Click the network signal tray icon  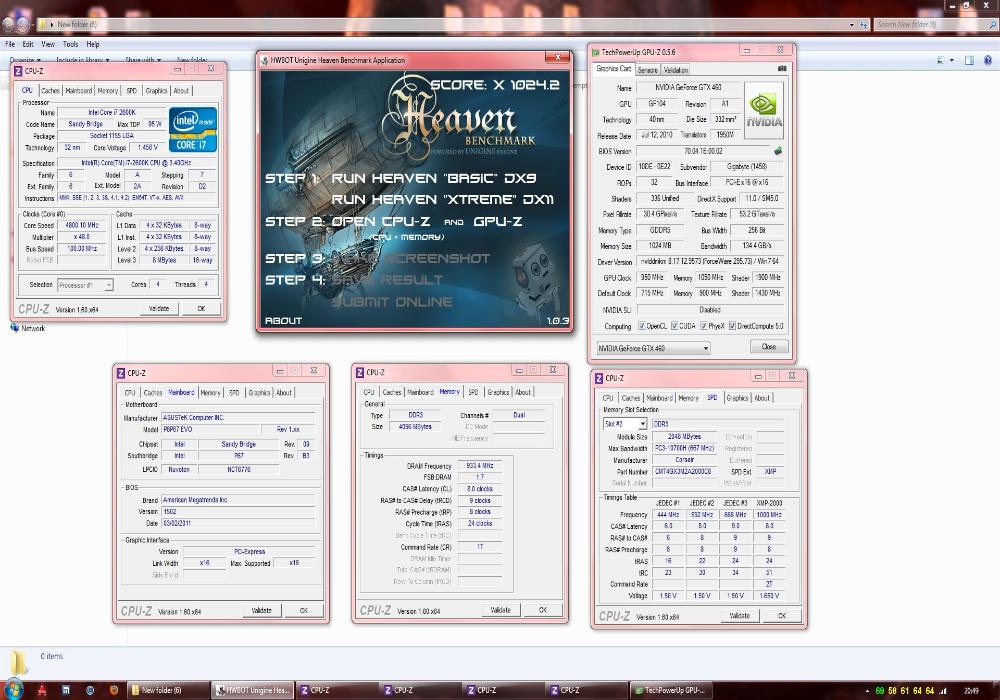[x=943, y=690]
